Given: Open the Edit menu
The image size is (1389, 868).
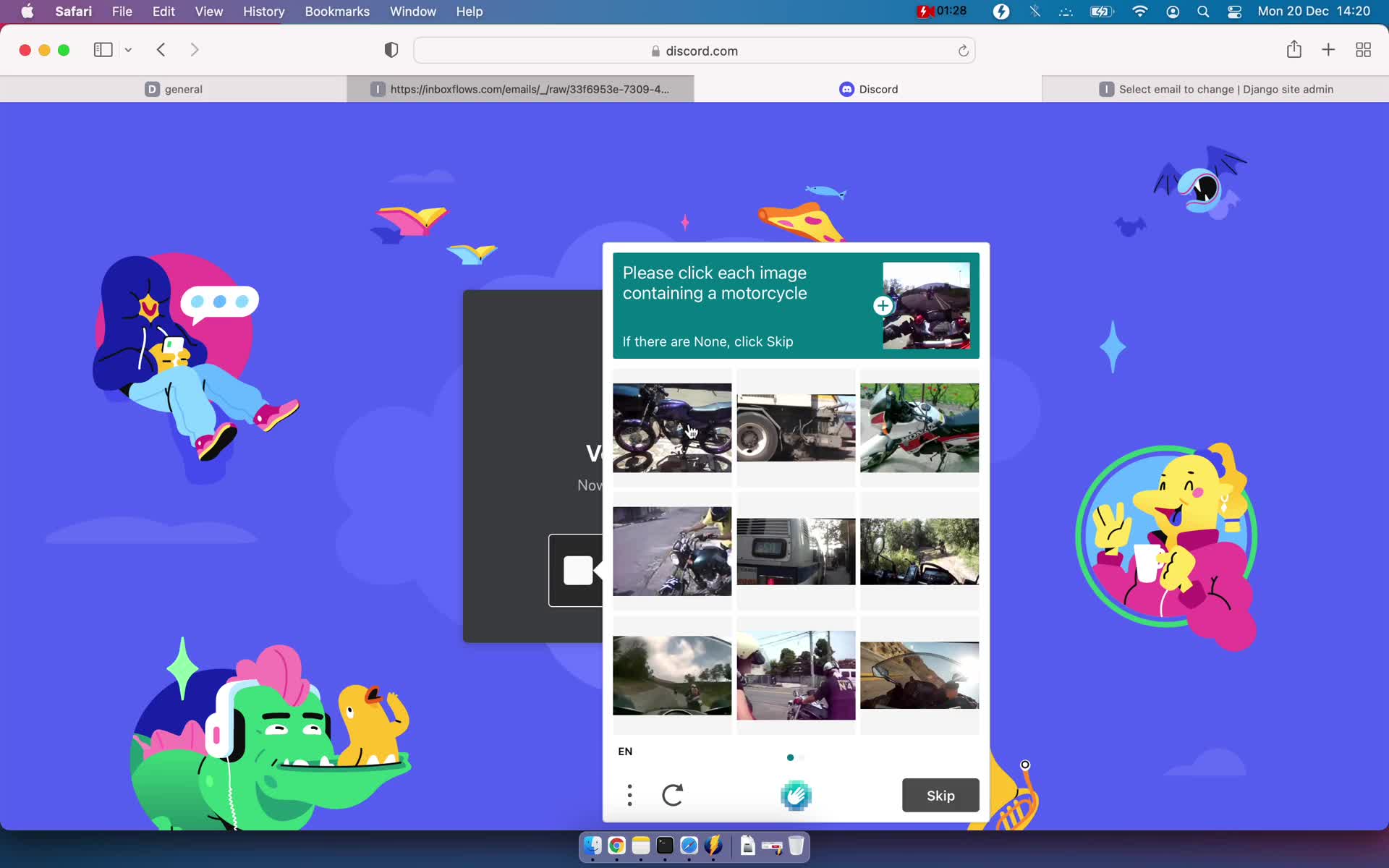Looking at the screenshot, I should point(163,12).
